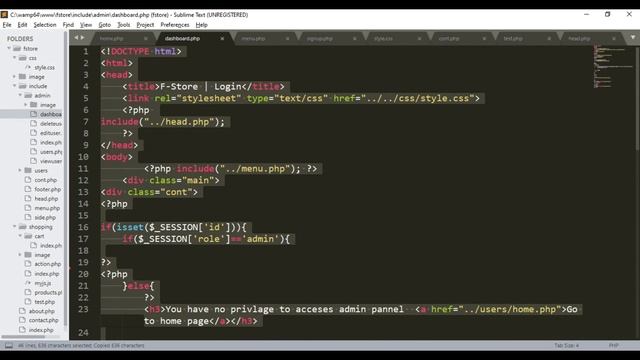Screen dimensions: 640x360
Task: Click the side.php file icon
Action: [28, 217]
